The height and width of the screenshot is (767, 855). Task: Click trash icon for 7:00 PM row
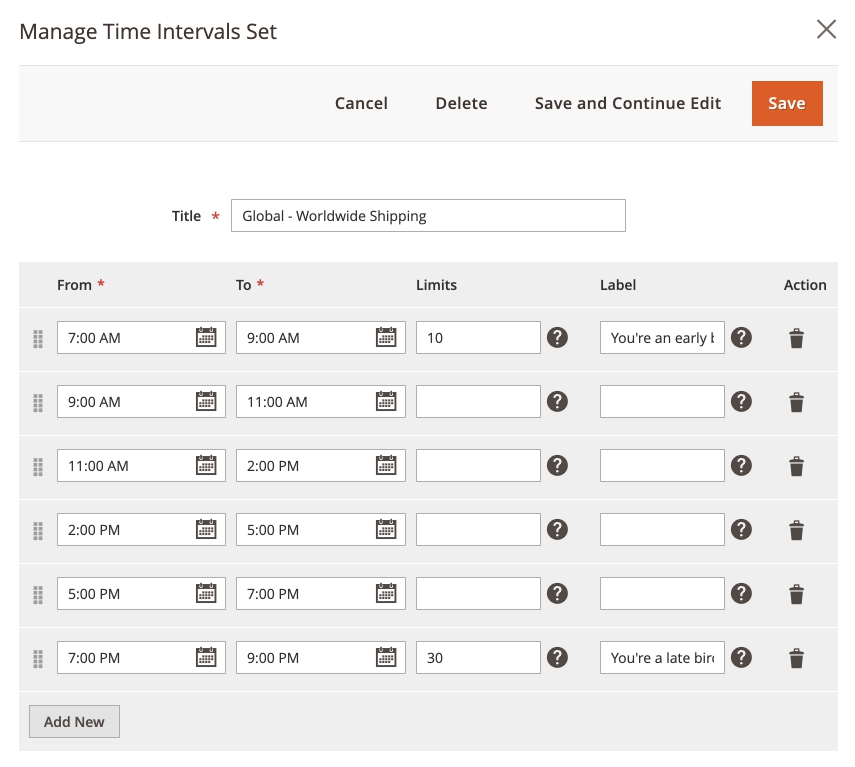point(796,658)
